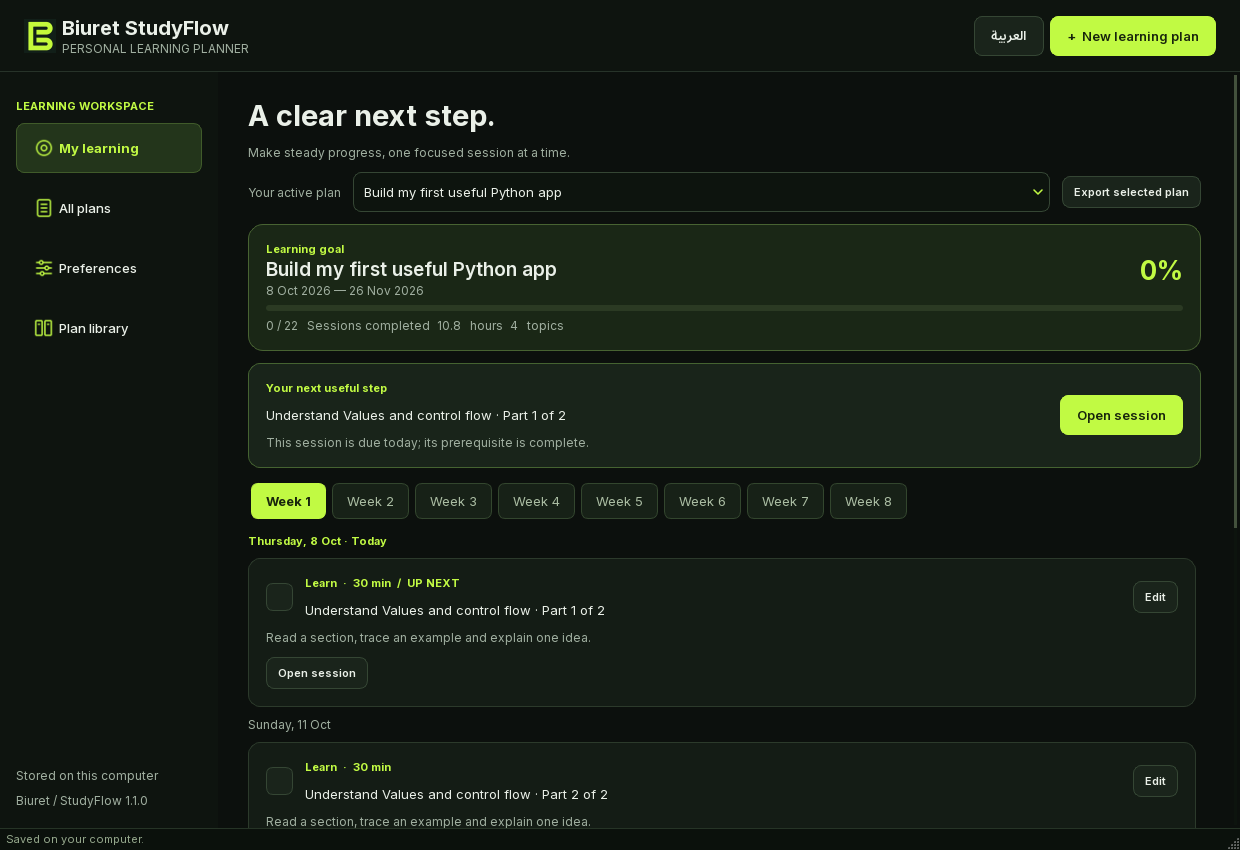
Task: Tick the checkbox for Part 1 of 2 session
Action: [279, 597]
